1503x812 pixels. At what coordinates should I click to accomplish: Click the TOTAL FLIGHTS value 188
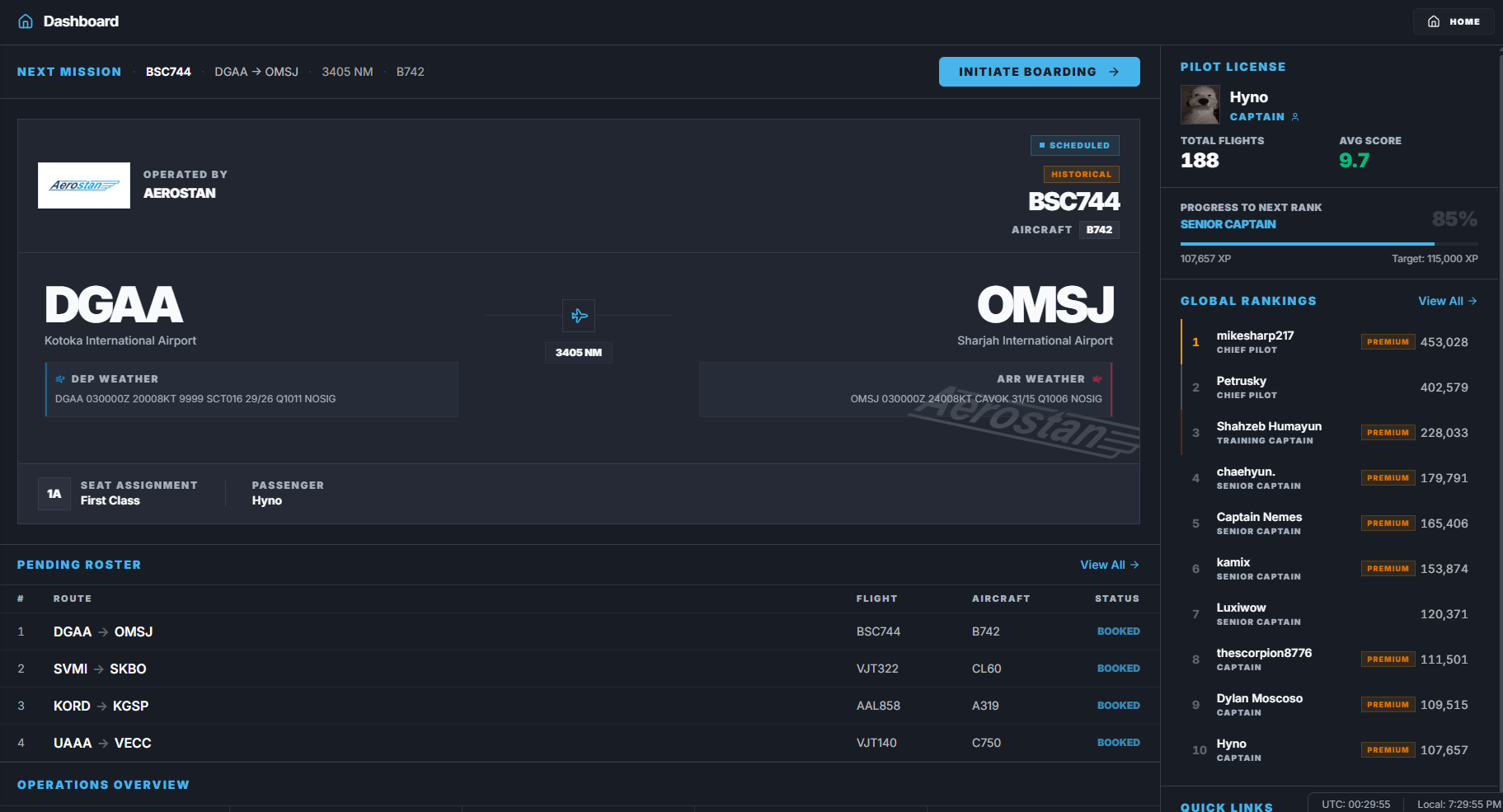(x=1200, y=161)
